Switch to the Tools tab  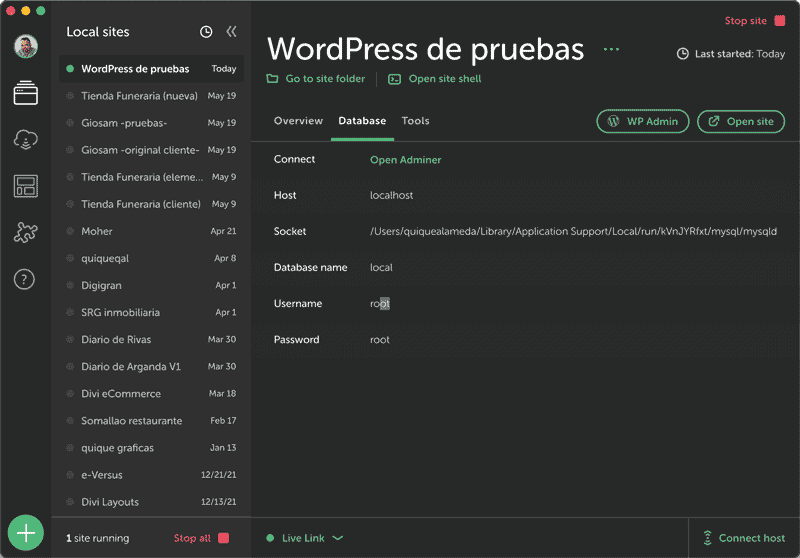pyautogui.click(x=415, y=121)
